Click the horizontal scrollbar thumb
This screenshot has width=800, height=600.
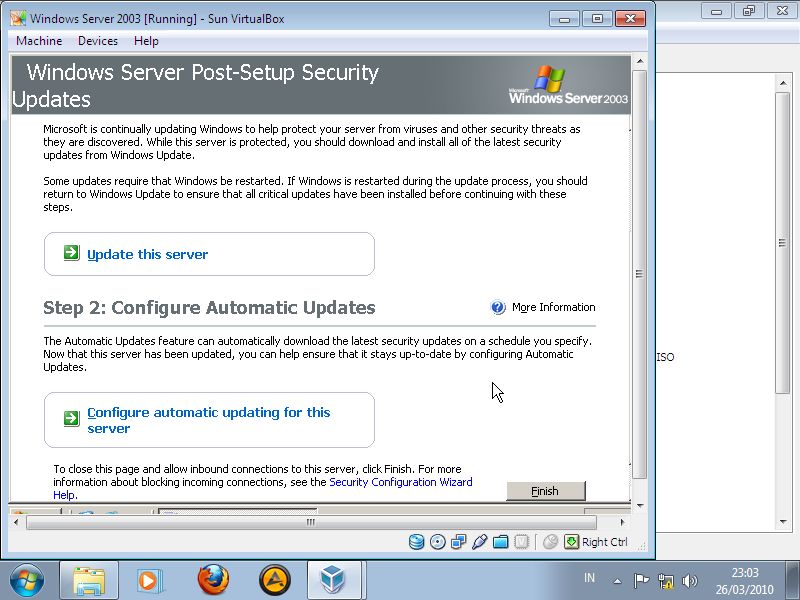[311, 522]
